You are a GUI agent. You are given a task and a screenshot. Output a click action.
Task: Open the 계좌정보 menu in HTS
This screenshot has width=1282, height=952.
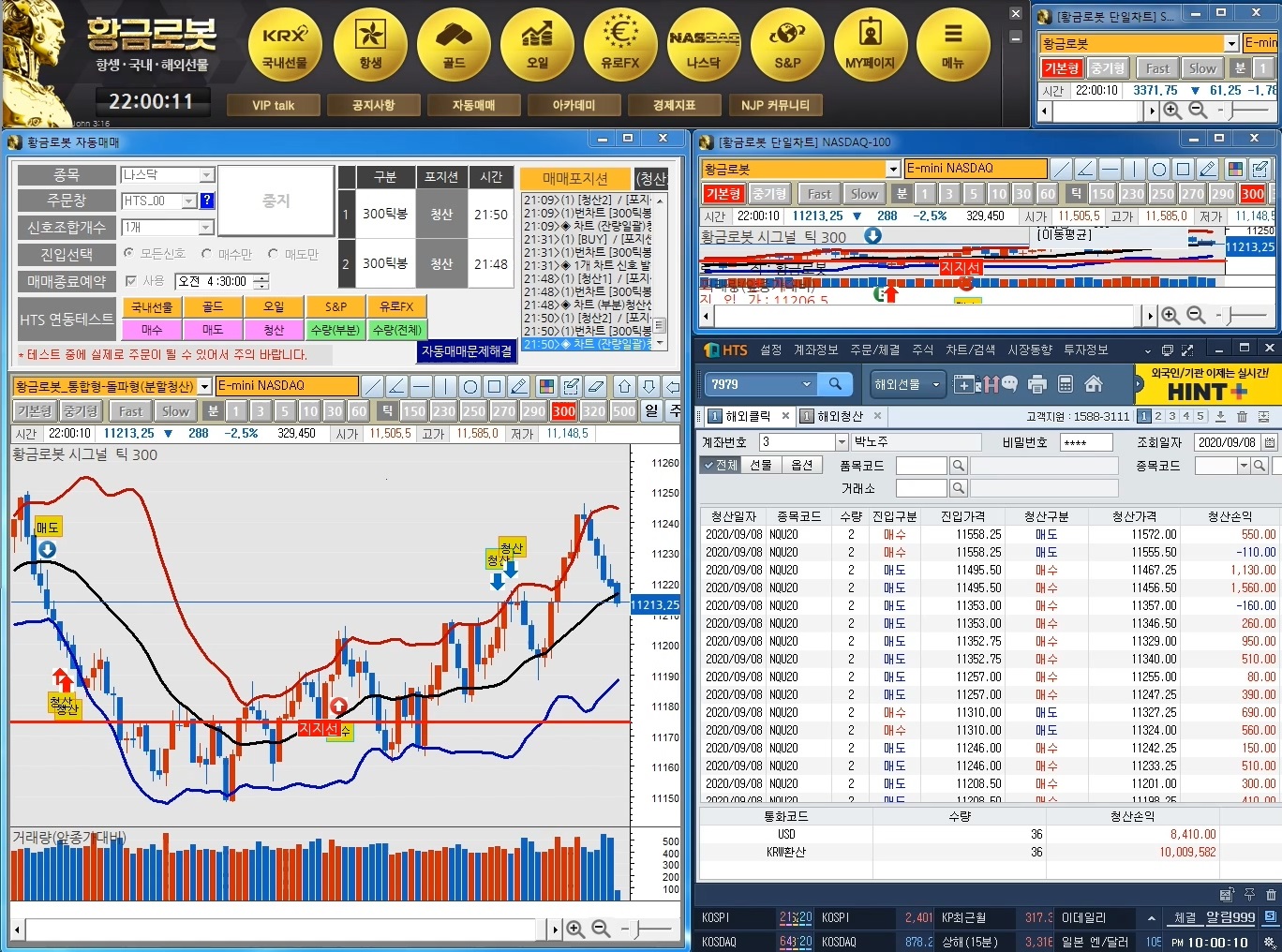coord(815,350)
